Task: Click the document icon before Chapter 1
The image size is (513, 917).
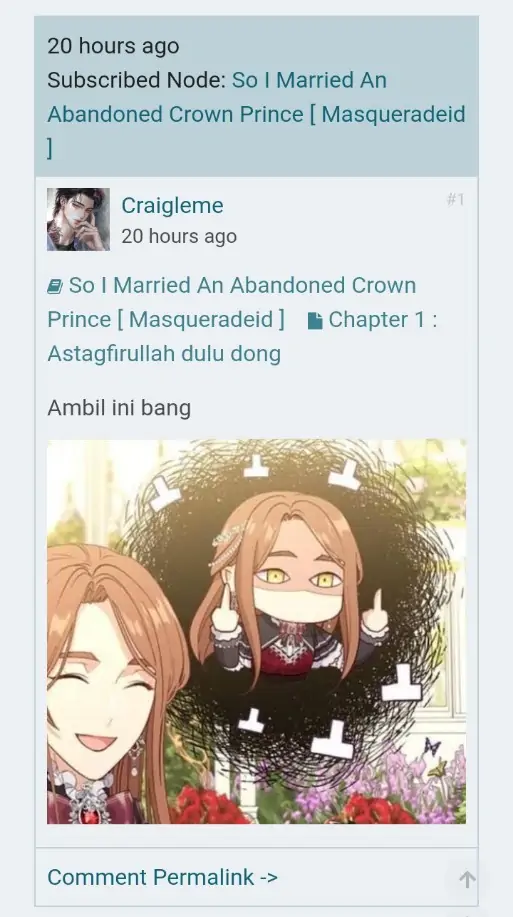Action: (315, 320)
